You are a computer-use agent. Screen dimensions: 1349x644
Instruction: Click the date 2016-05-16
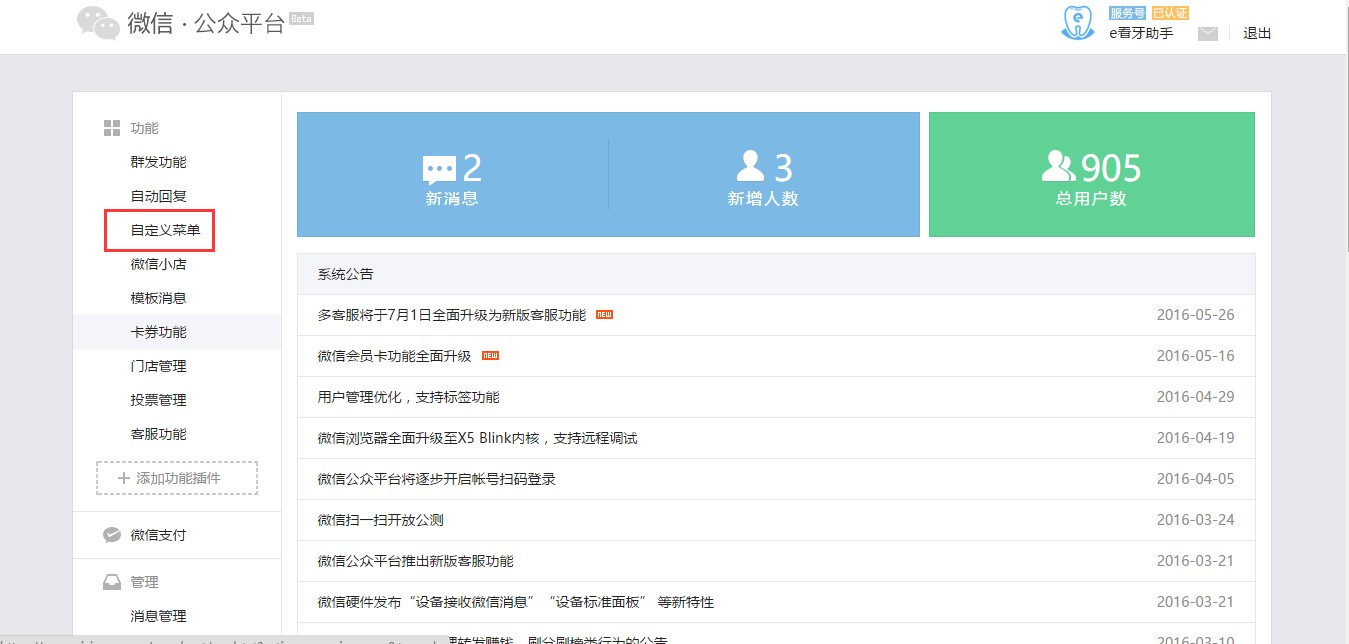(1195, 356)
